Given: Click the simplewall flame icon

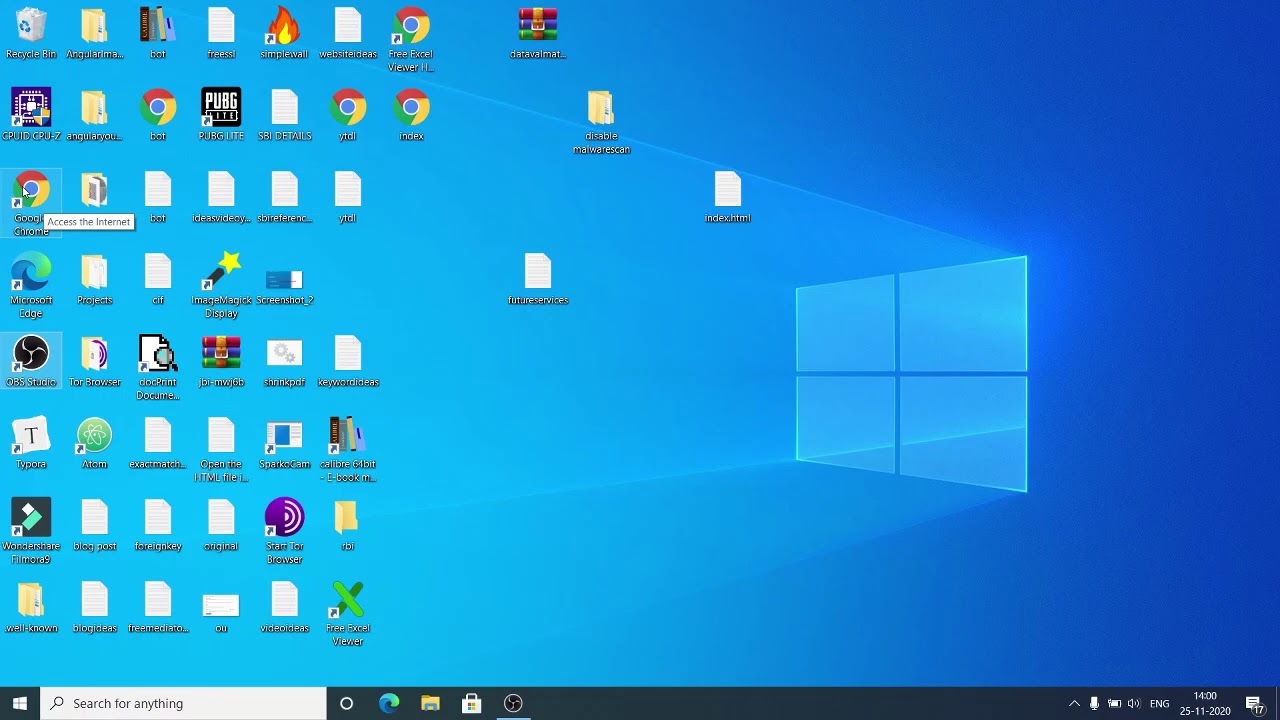Looking at the screenshot, I should pyautogui.click(x=284, y=28).
